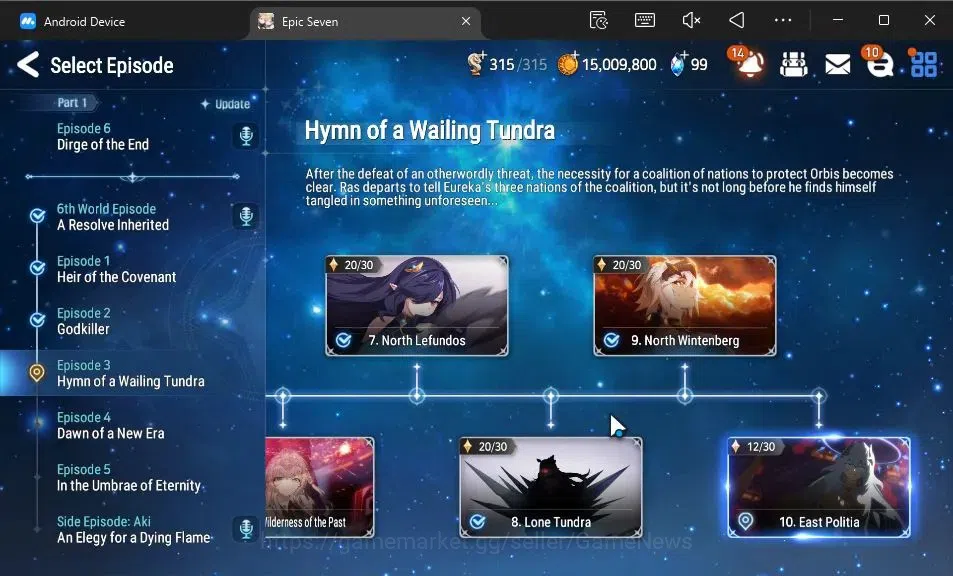
Task: Click the energy stamina icon
Action: (x=476, y=64)
